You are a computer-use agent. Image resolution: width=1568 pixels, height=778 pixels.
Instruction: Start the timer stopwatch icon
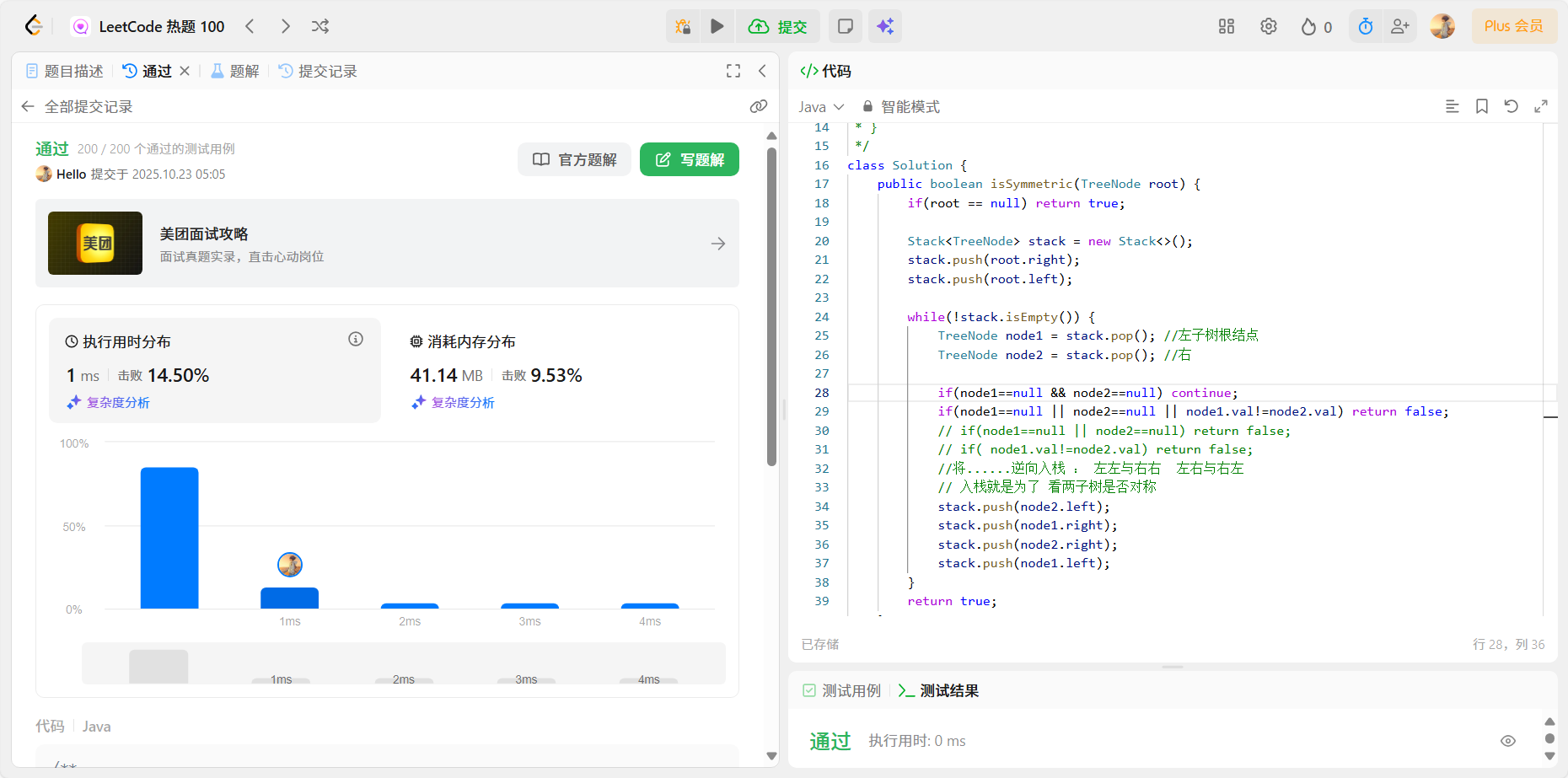pyautogui.click(x=1366, y=26)
